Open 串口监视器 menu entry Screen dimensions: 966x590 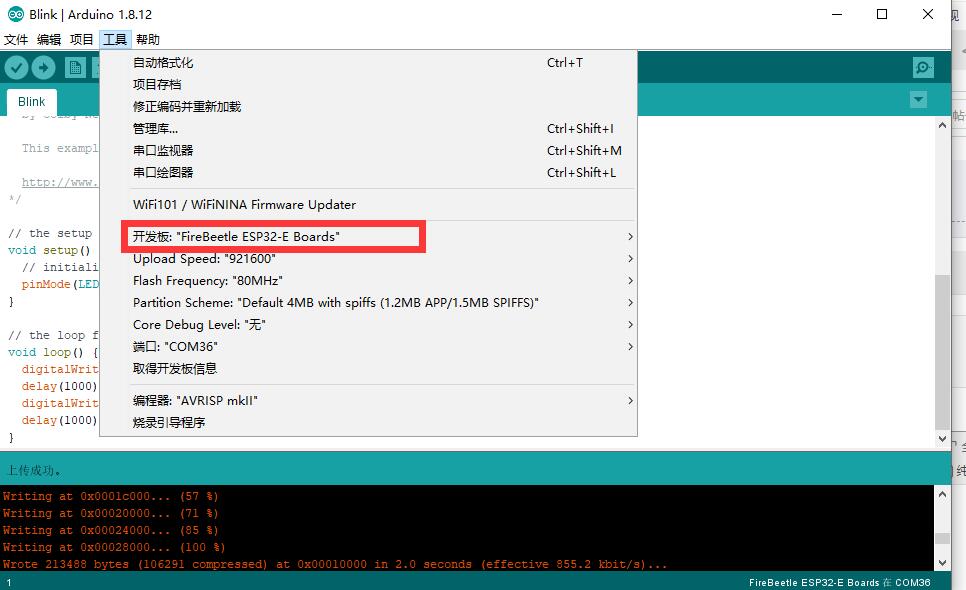click(368, 150)
